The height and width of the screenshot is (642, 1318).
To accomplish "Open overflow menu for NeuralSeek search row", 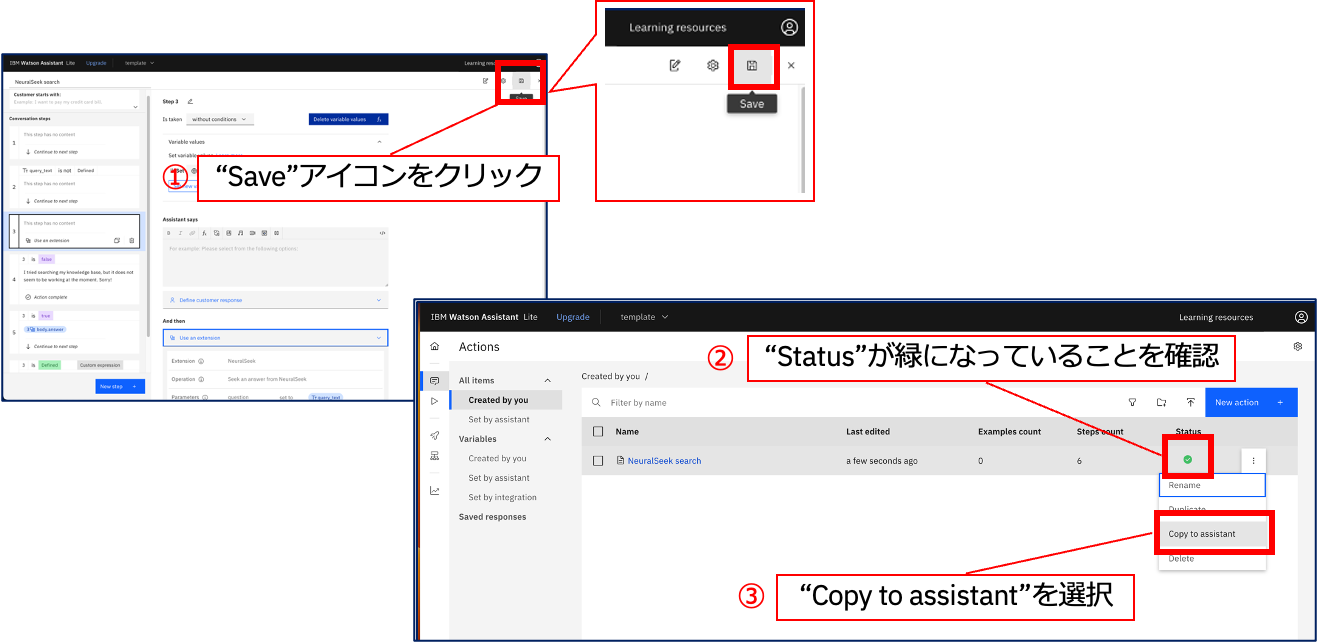I will (1253, 460).
